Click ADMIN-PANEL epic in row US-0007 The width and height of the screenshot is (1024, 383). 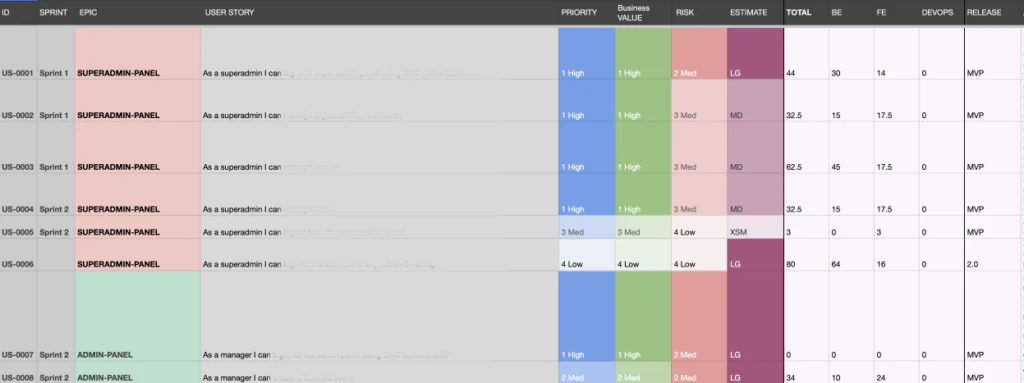[x=138, y=316]
